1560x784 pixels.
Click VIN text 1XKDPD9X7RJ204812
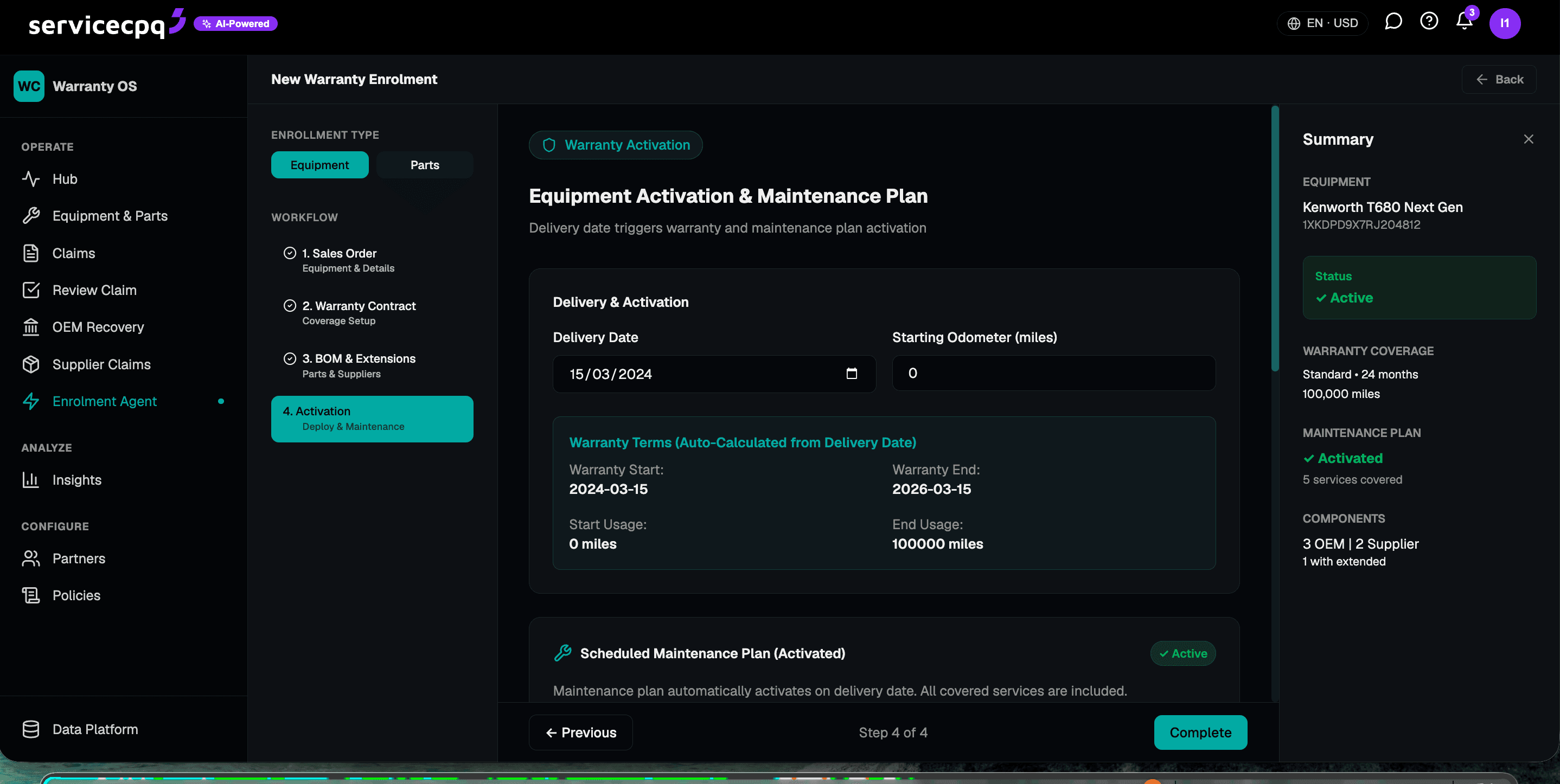tap(1361, 224)
